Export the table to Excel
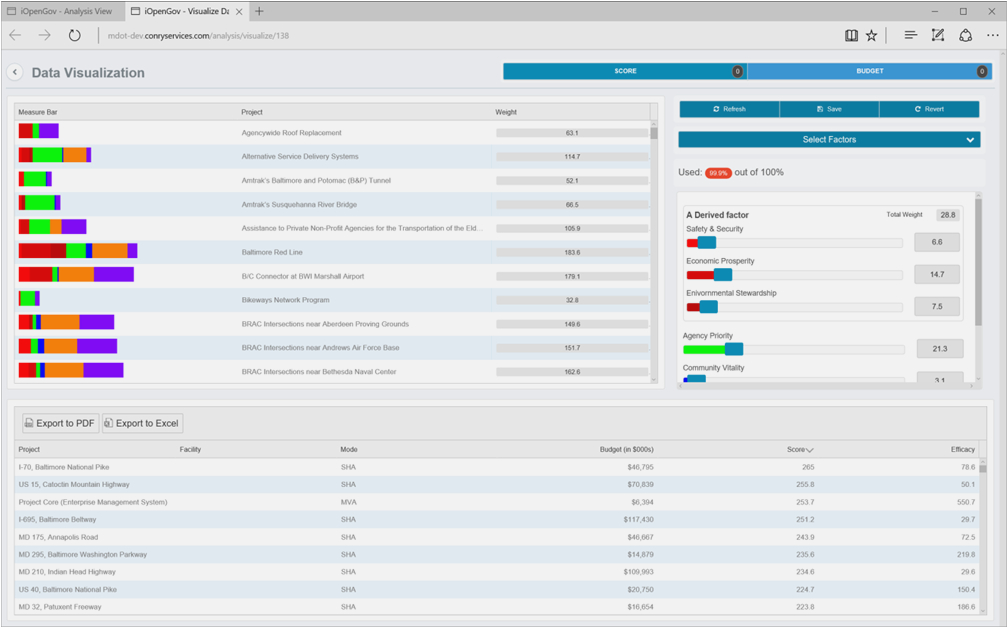 click(x=143, y=423)
